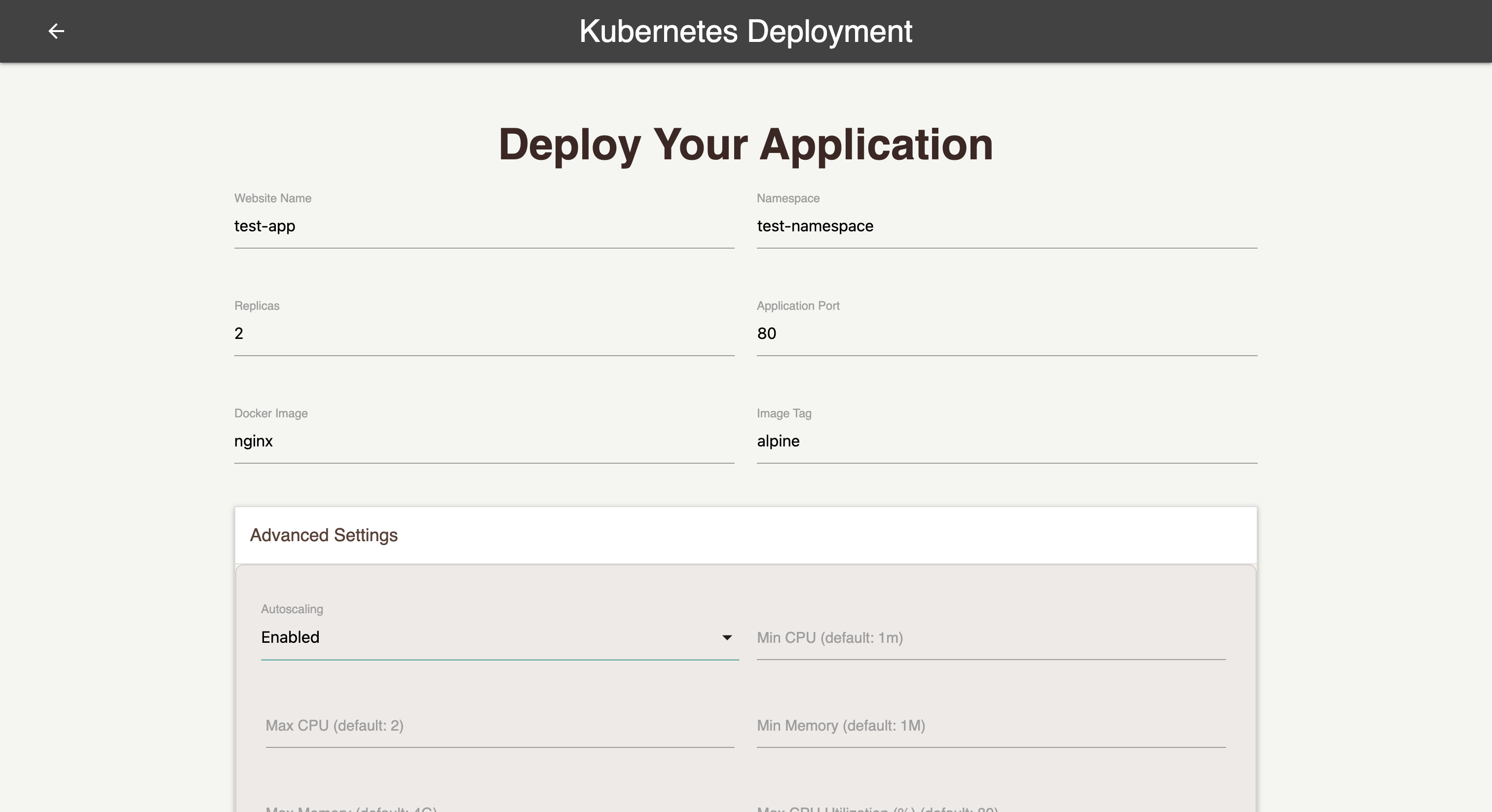Click the Kubernetes Deployment header title

(x=746, y=31)
